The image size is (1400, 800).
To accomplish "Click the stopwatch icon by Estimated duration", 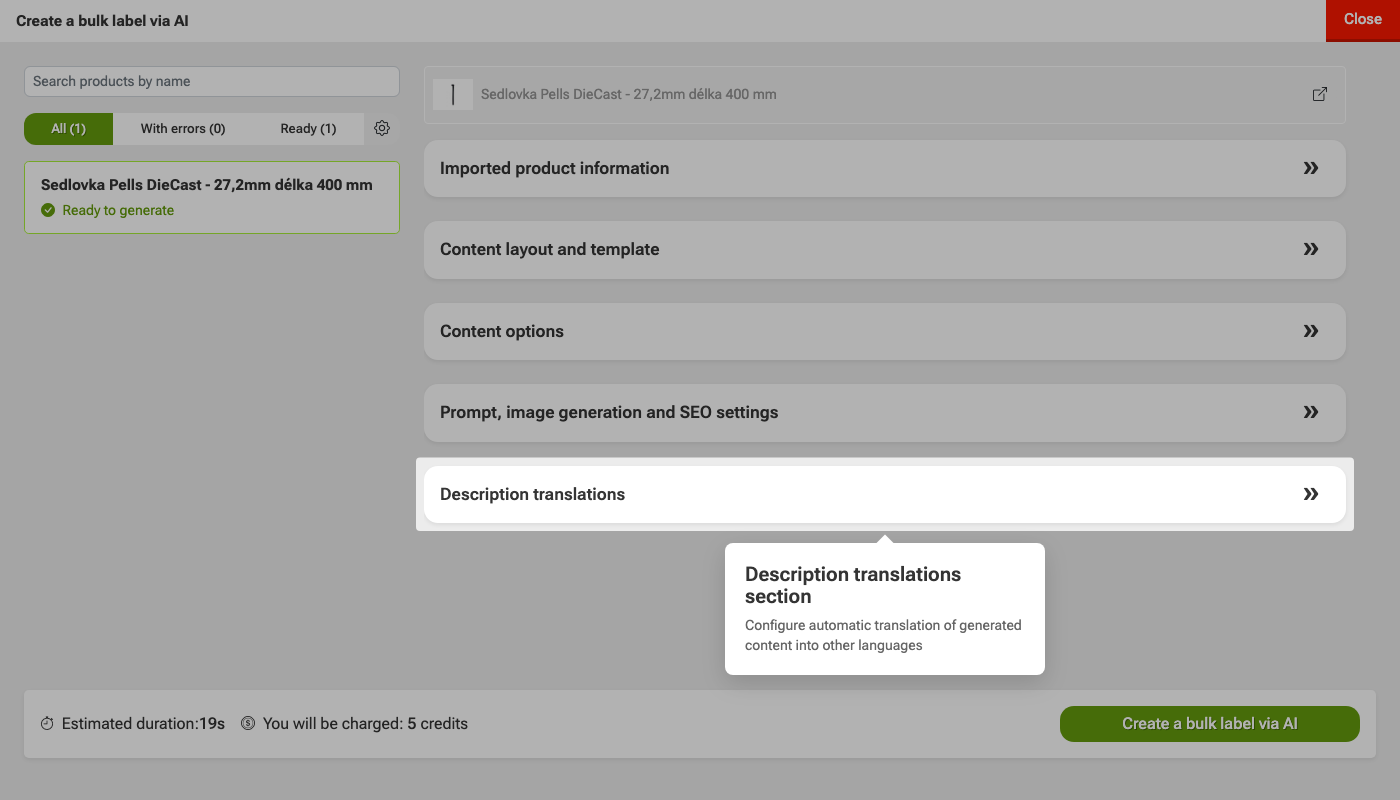I will click(x=47, y=723).
